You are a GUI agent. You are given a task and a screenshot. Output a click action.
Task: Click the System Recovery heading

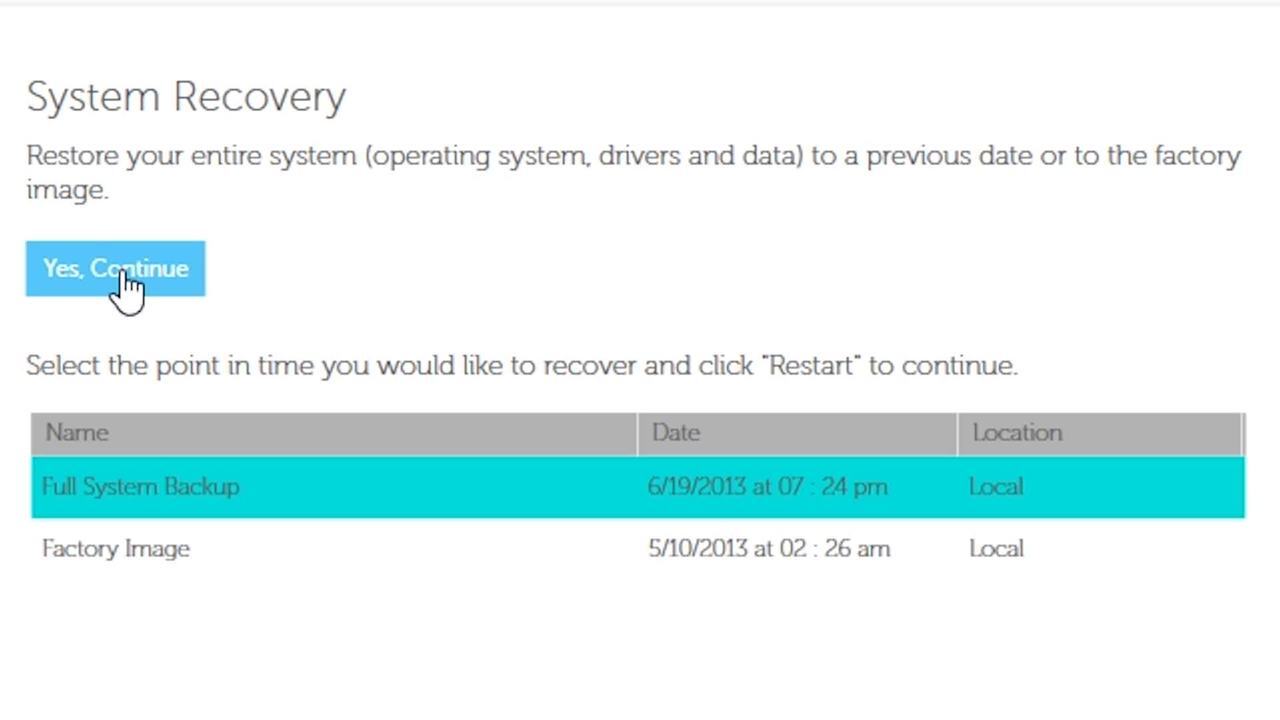[x=186, y=97]
